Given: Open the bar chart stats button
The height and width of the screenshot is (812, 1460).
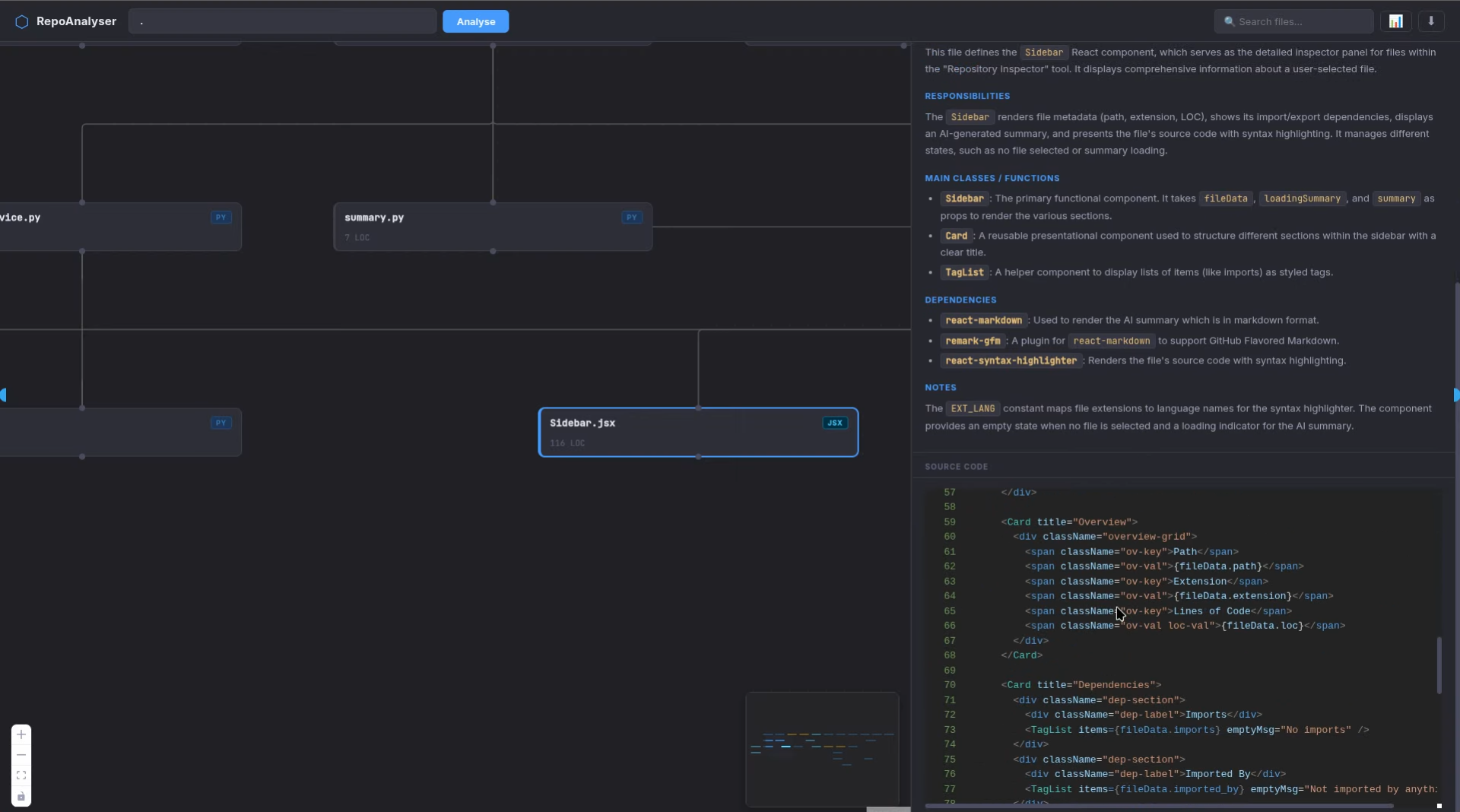Looking at the screenshot, I should tap(1396, 21).
